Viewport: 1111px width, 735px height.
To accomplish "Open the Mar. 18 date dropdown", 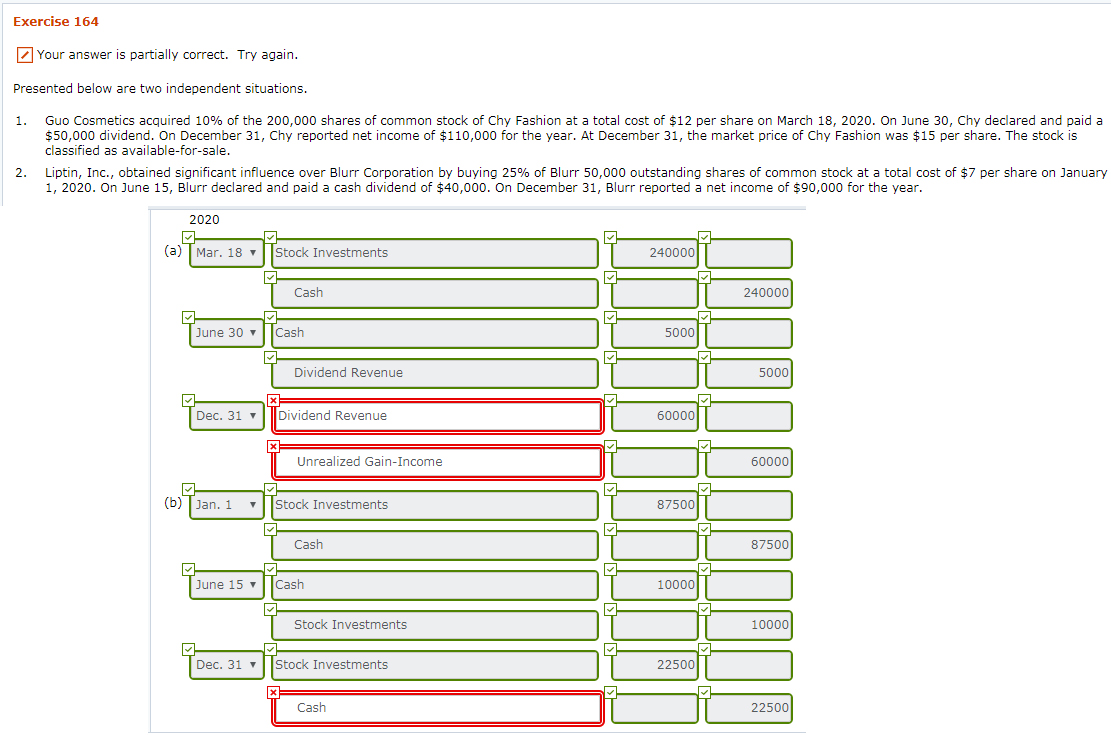I will point(227,253).
